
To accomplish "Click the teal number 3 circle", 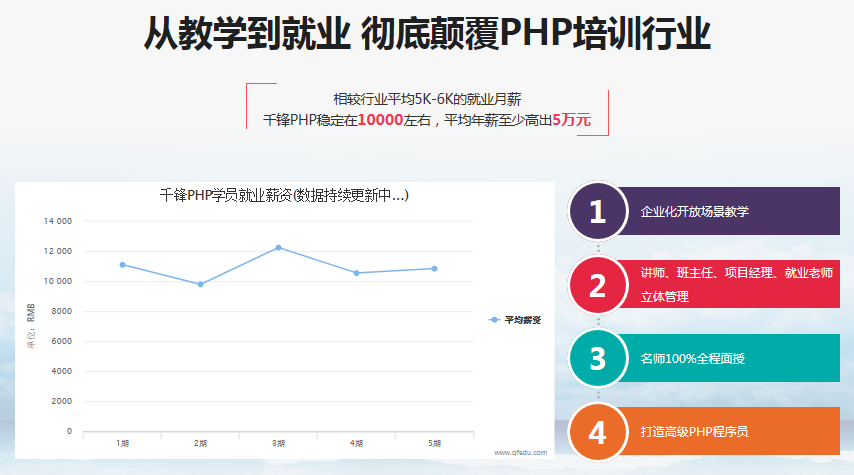I will [598, 358].
